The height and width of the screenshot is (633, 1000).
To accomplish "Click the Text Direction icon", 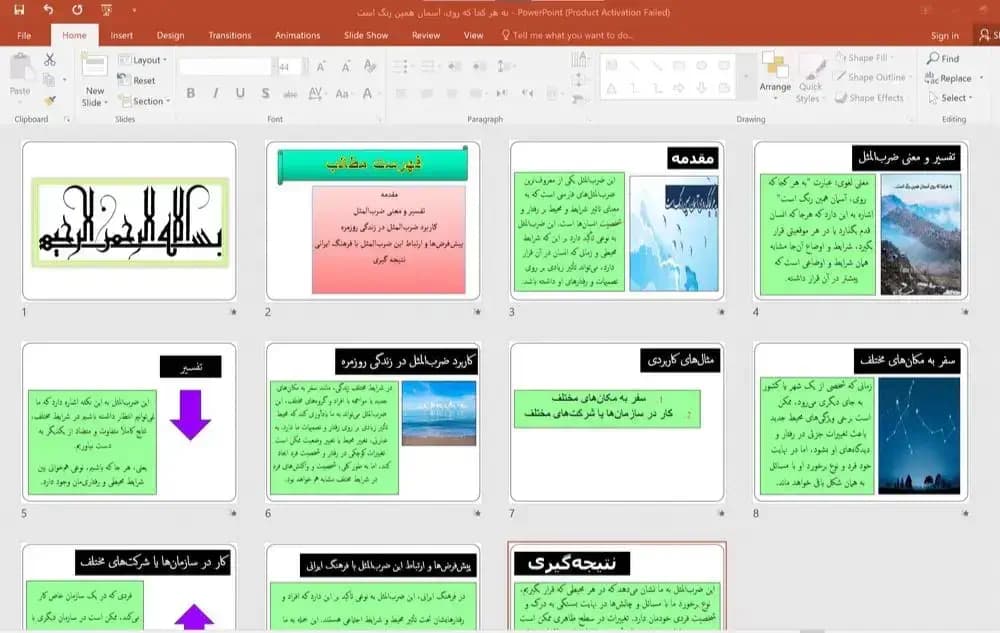I will [579, 60].
